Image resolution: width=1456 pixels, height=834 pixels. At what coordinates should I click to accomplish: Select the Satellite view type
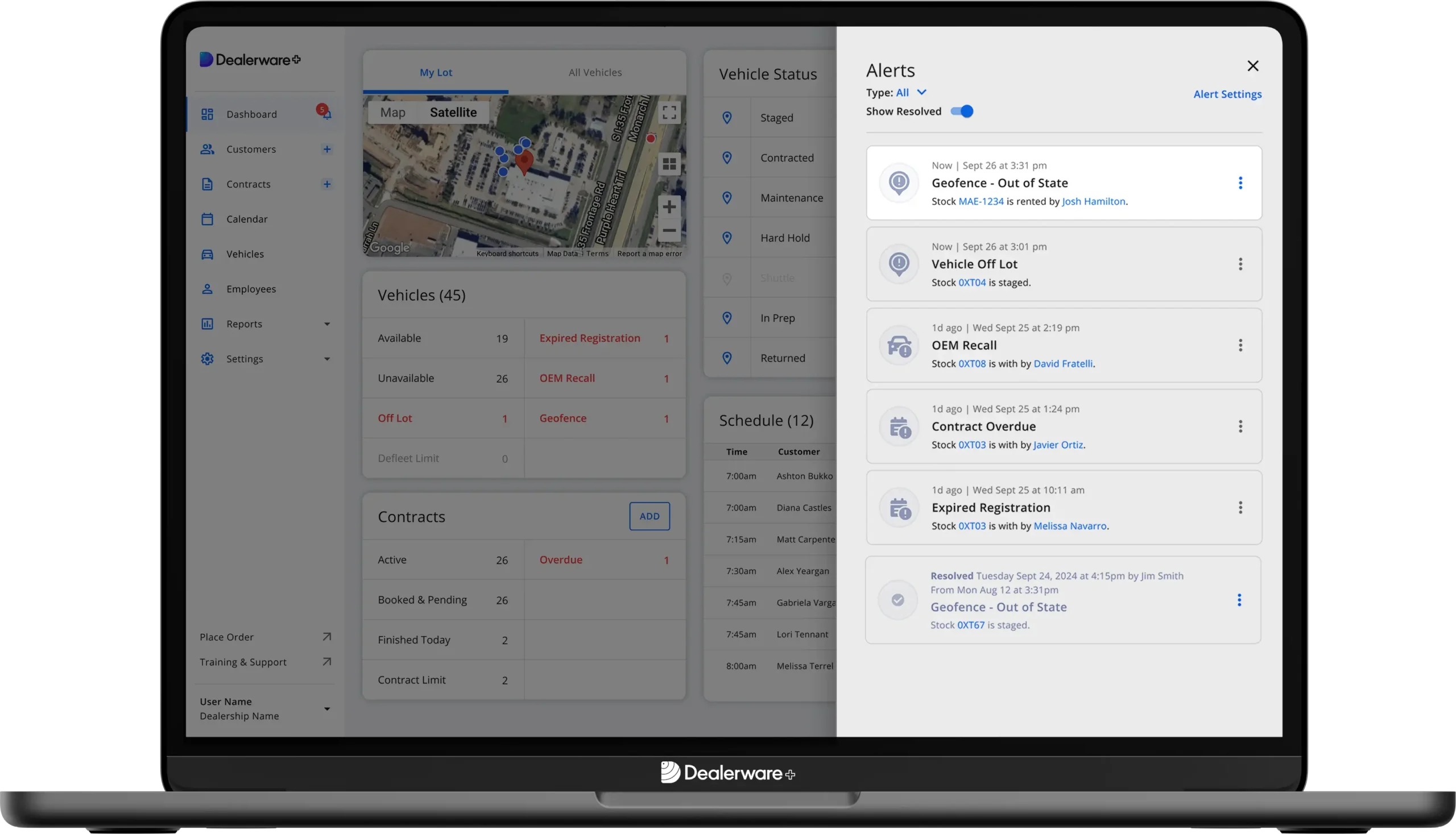[453, 112]
